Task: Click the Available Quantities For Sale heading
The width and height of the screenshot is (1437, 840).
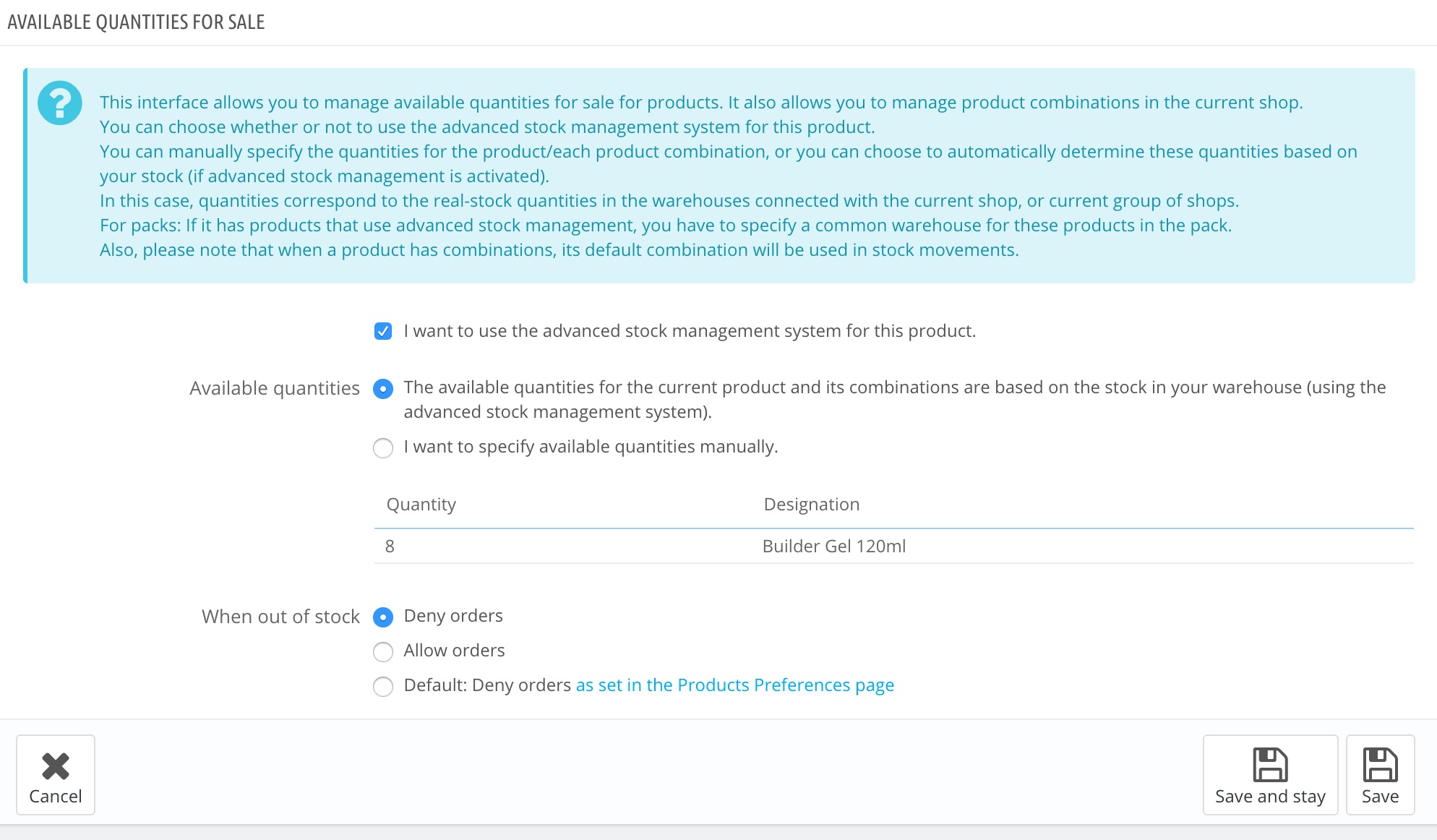Action: coord(136,22)
